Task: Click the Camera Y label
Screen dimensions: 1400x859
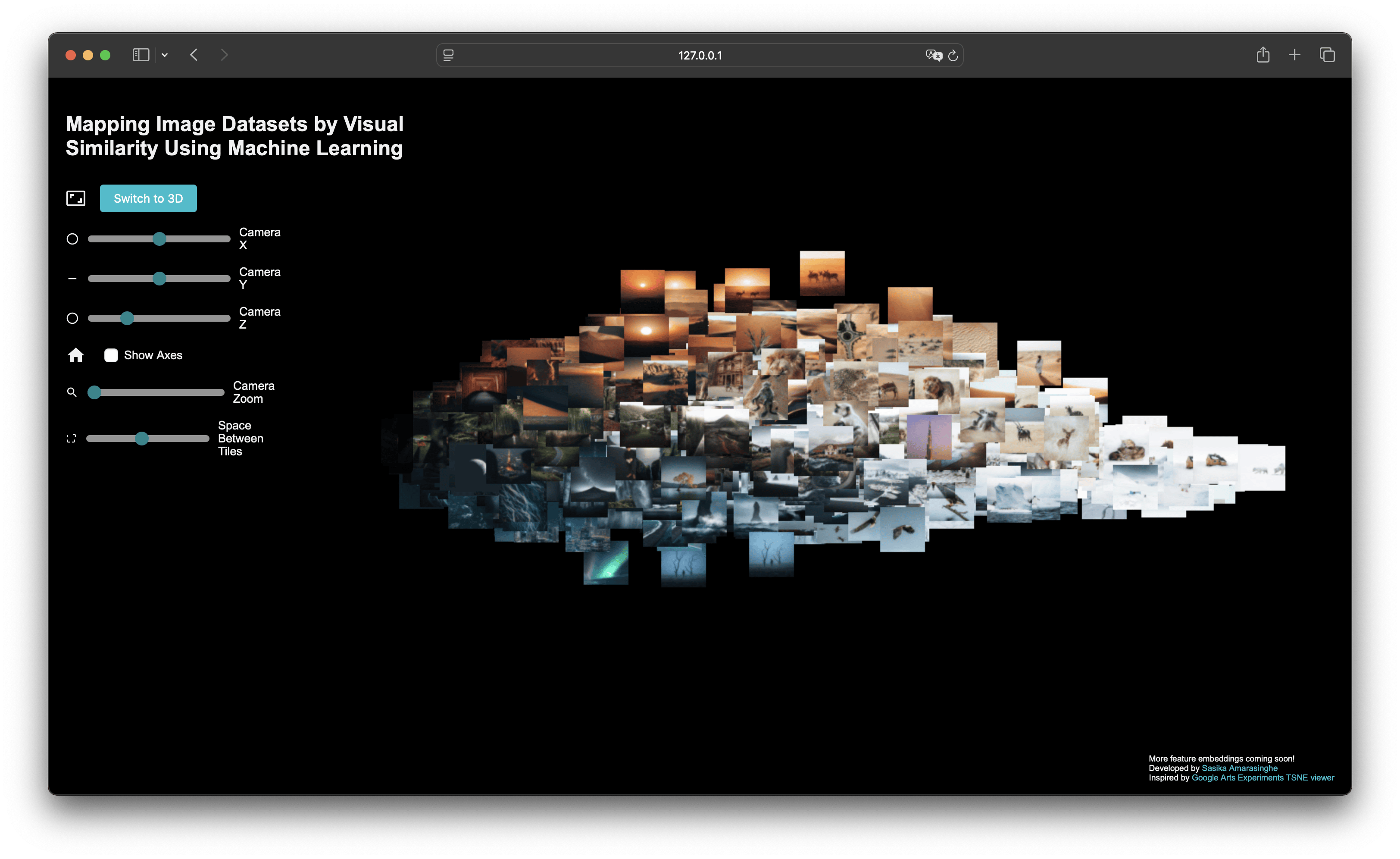Action: pyautogui.click(x=259, y=279)
